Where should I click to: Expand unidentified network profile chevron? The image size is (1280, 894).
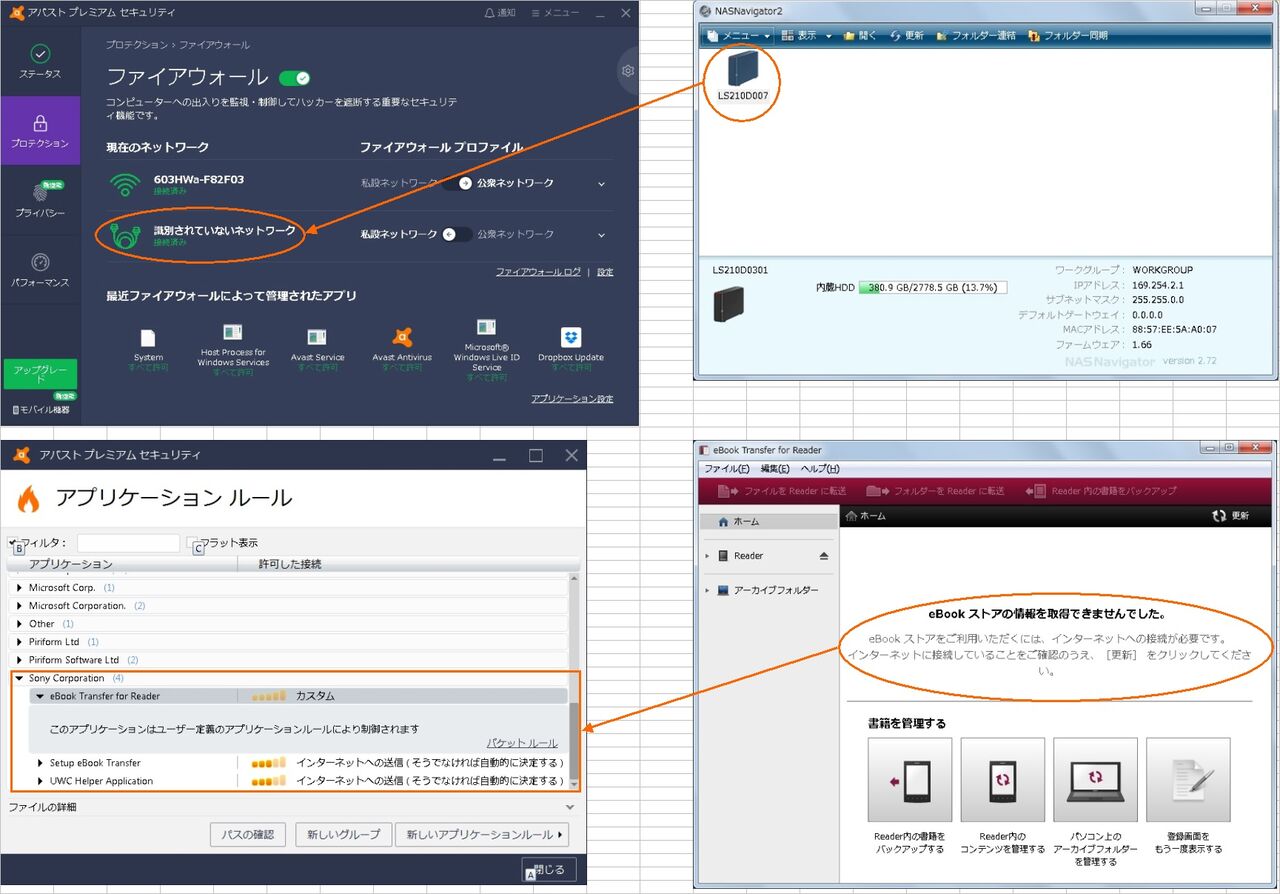pyautogui.click(x=601, y=235)
